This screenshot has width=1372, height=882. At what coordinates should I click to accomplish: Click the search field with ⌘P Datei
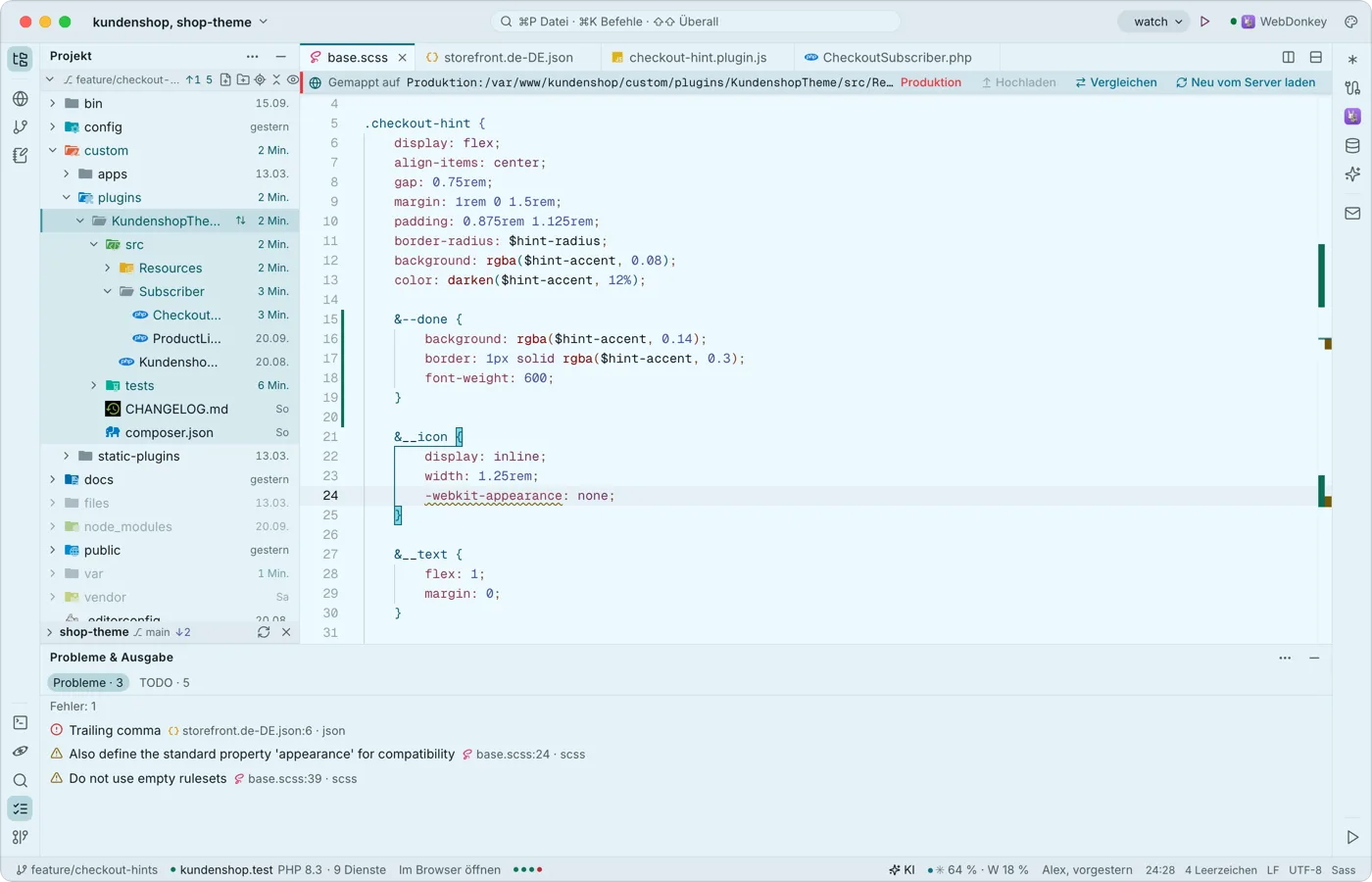(696, 22)
